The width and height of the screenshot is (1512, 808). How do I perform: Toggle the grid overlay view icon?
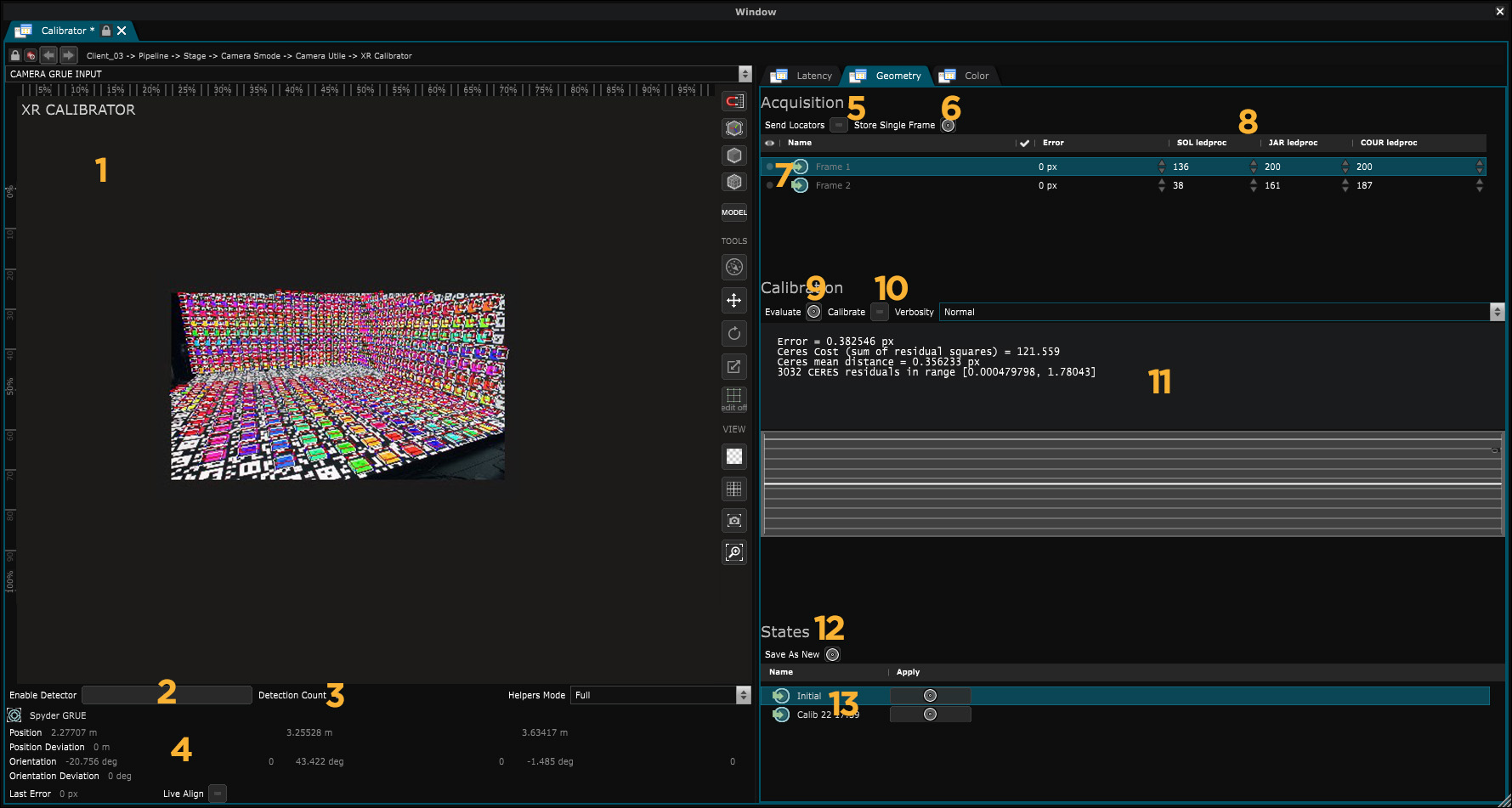click(x=734, y=489)
